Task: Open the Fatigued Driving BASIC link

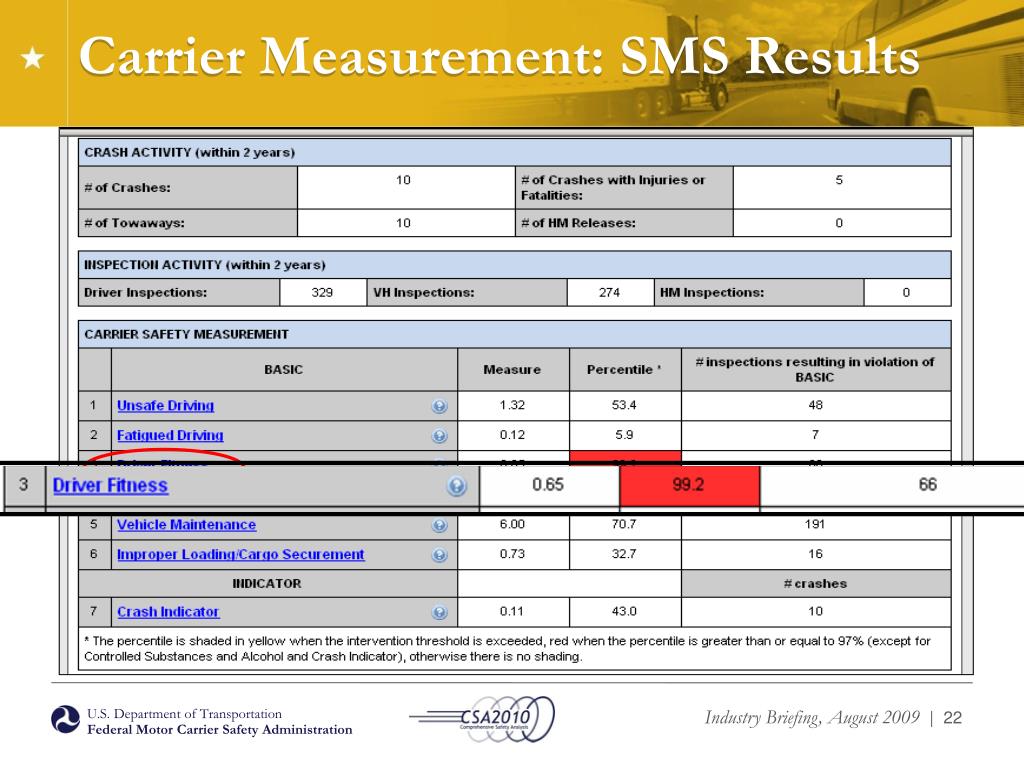Action: 170,436
